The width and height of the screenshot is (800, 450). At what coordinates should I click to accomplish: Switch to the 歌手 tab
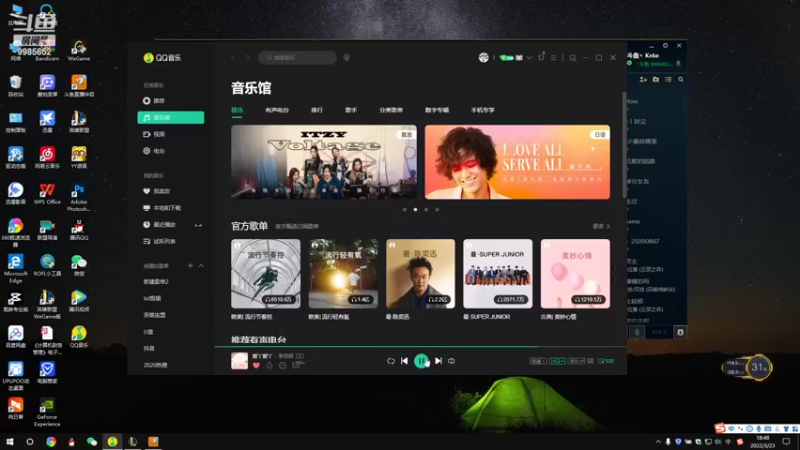point(351,110)
